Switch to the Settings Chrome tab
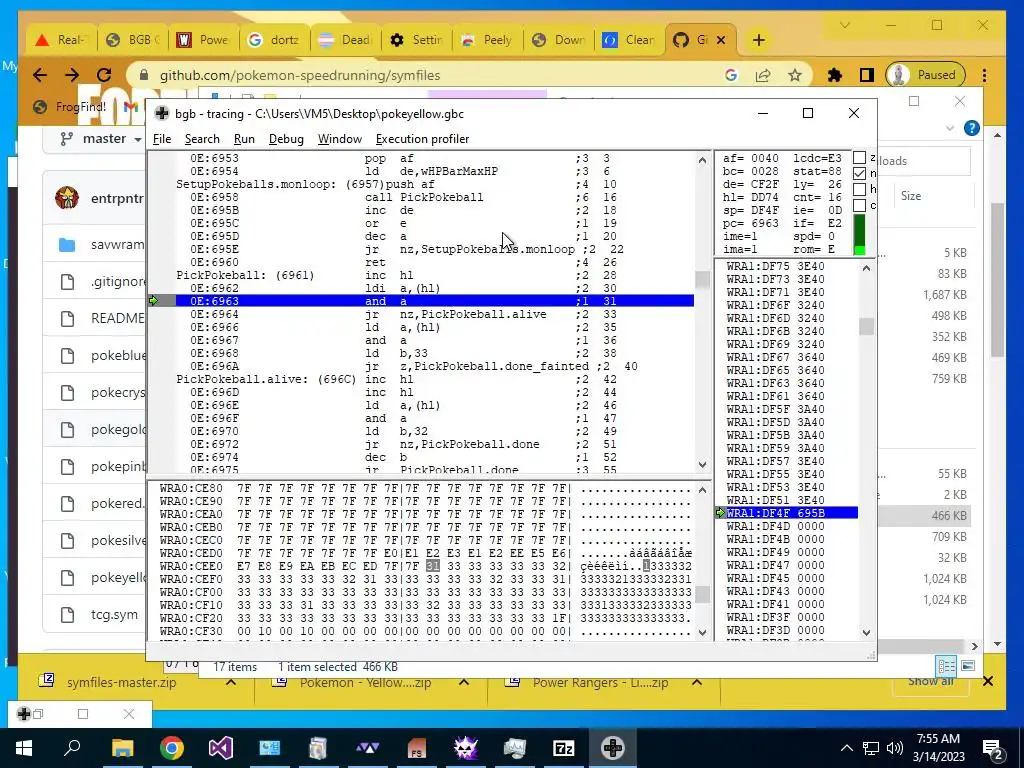The height and width of the screenshot is (768, 1024). point(418,40)
